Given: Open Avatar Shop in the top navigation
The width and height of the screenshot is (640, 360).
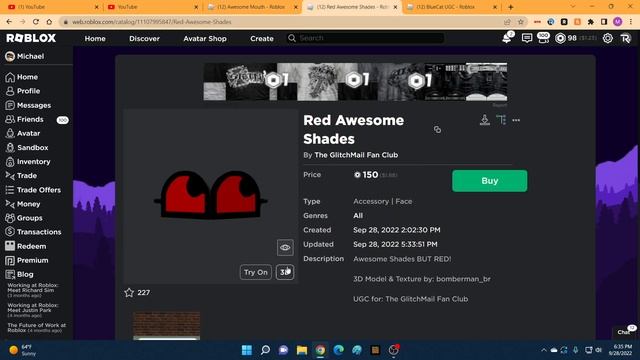Looking at the screenshot, I should (x=205, y=38).
